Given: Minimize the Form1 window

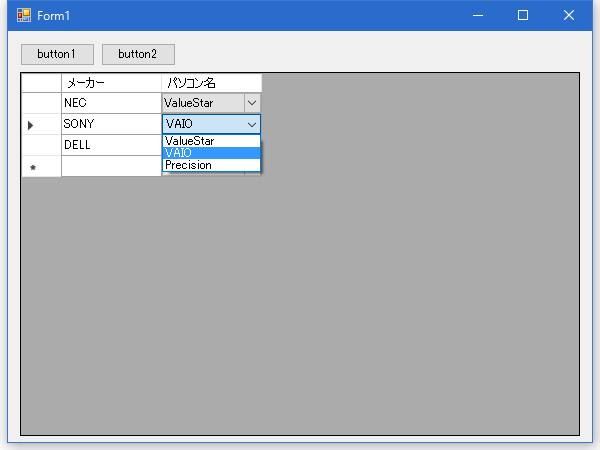Looking at the screenshot, I should 478,16.
